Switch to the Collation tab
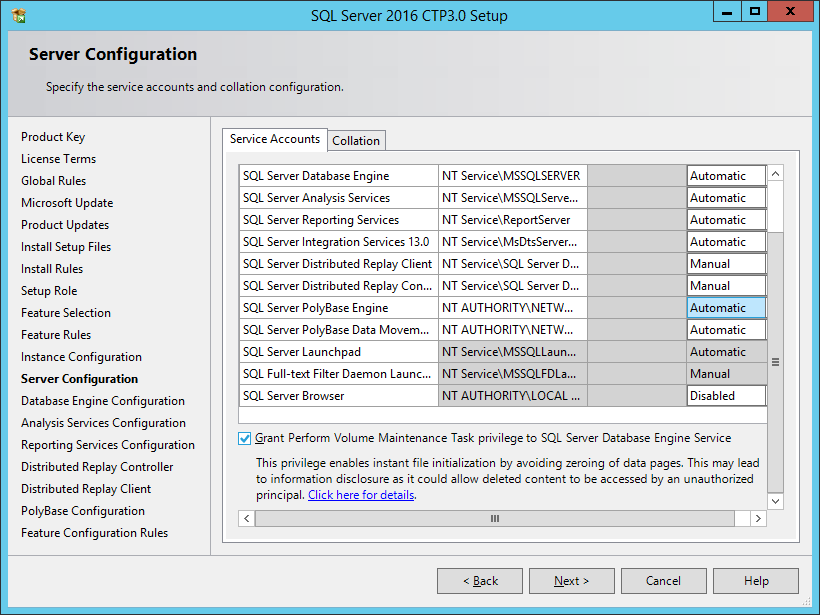The height and width of the screenshot is (615, 820). pos(356,141)
